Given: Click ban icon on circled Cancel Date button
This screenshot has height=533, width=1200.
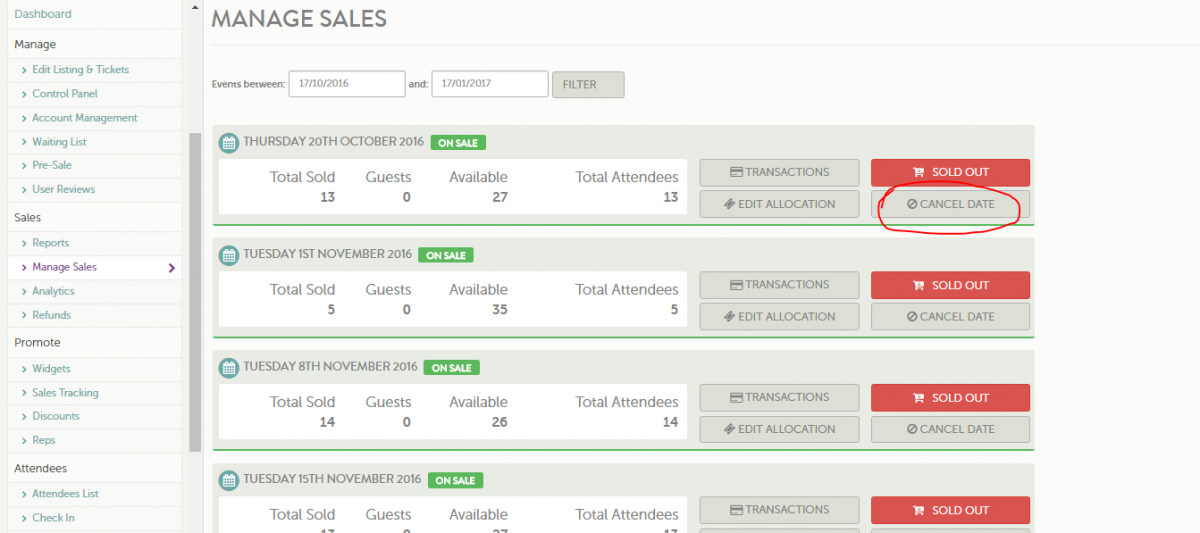Looking at the screenshot, I should point(912,204).
